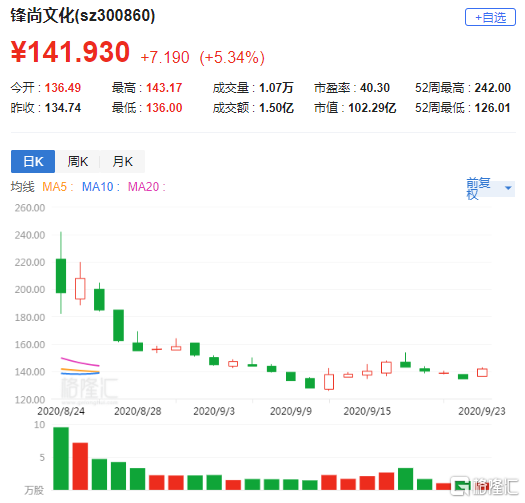Select the tall green candlestick on 2020/8/24
The image size is (525, 503).
pos(61,276)
